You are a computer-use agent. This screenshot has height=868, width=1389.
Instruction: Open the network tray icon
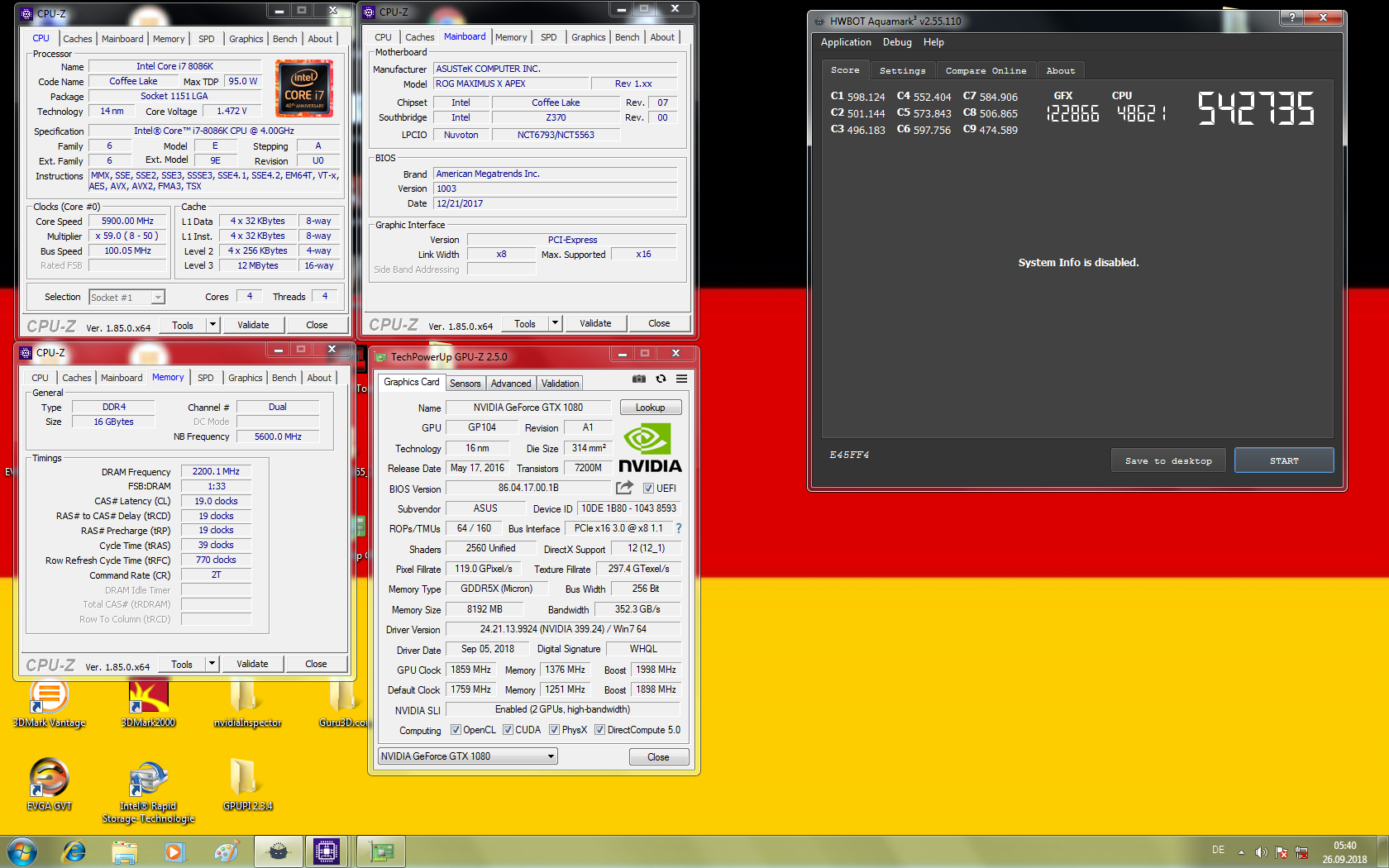pyautogui.click(x=1301, y=852)
